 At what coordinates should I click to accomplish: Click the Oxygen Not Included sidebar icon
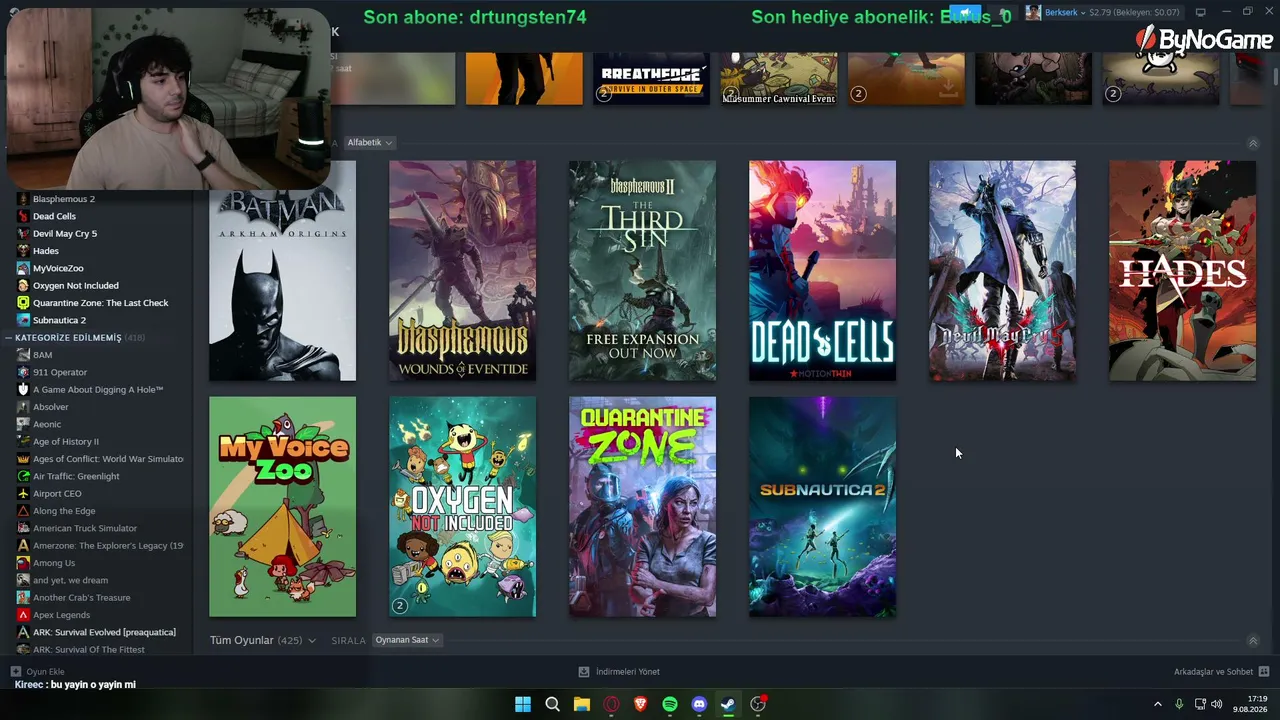coord(23,285)
